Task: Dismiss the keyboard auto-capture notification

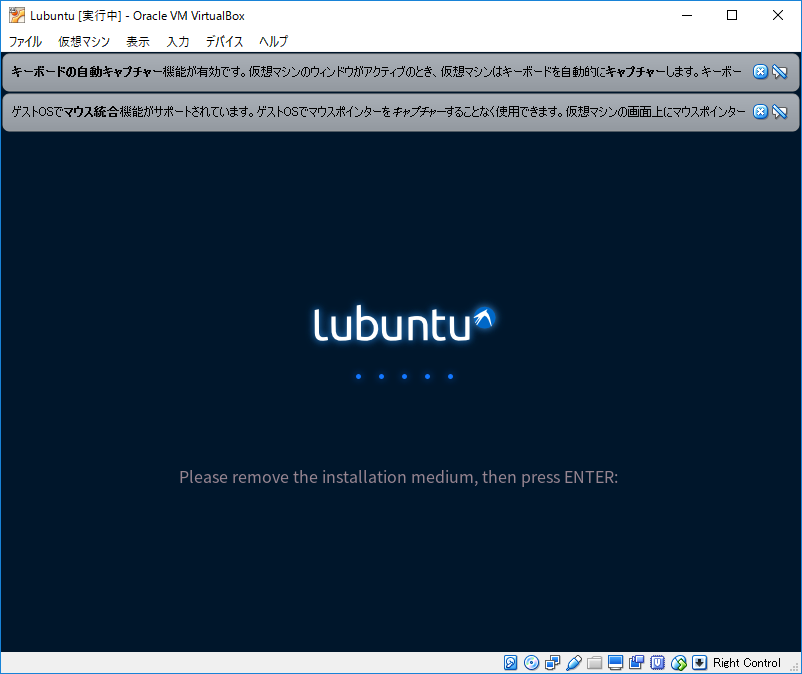Action: [760, 72]
